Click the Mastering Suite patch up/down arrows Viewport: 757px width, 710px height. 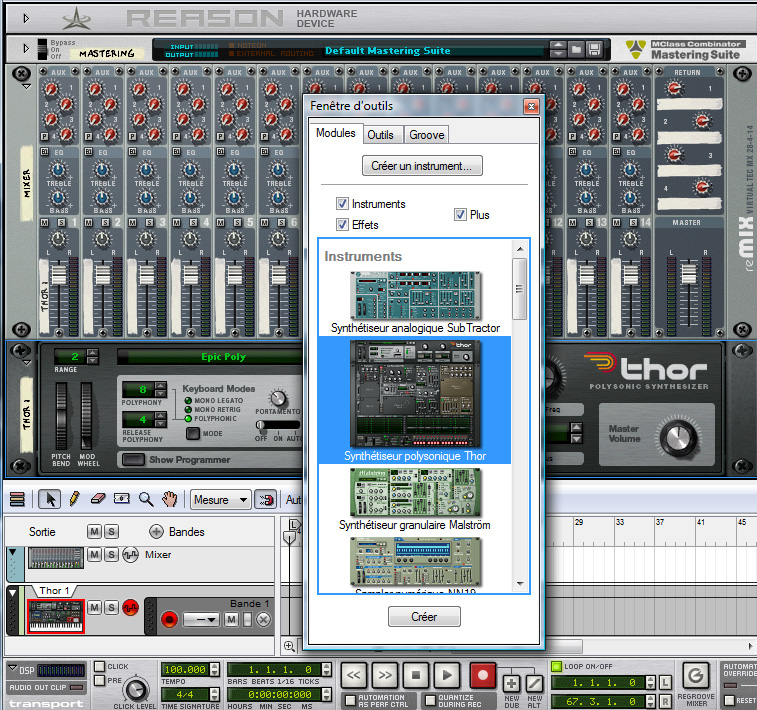click(558, 49)
